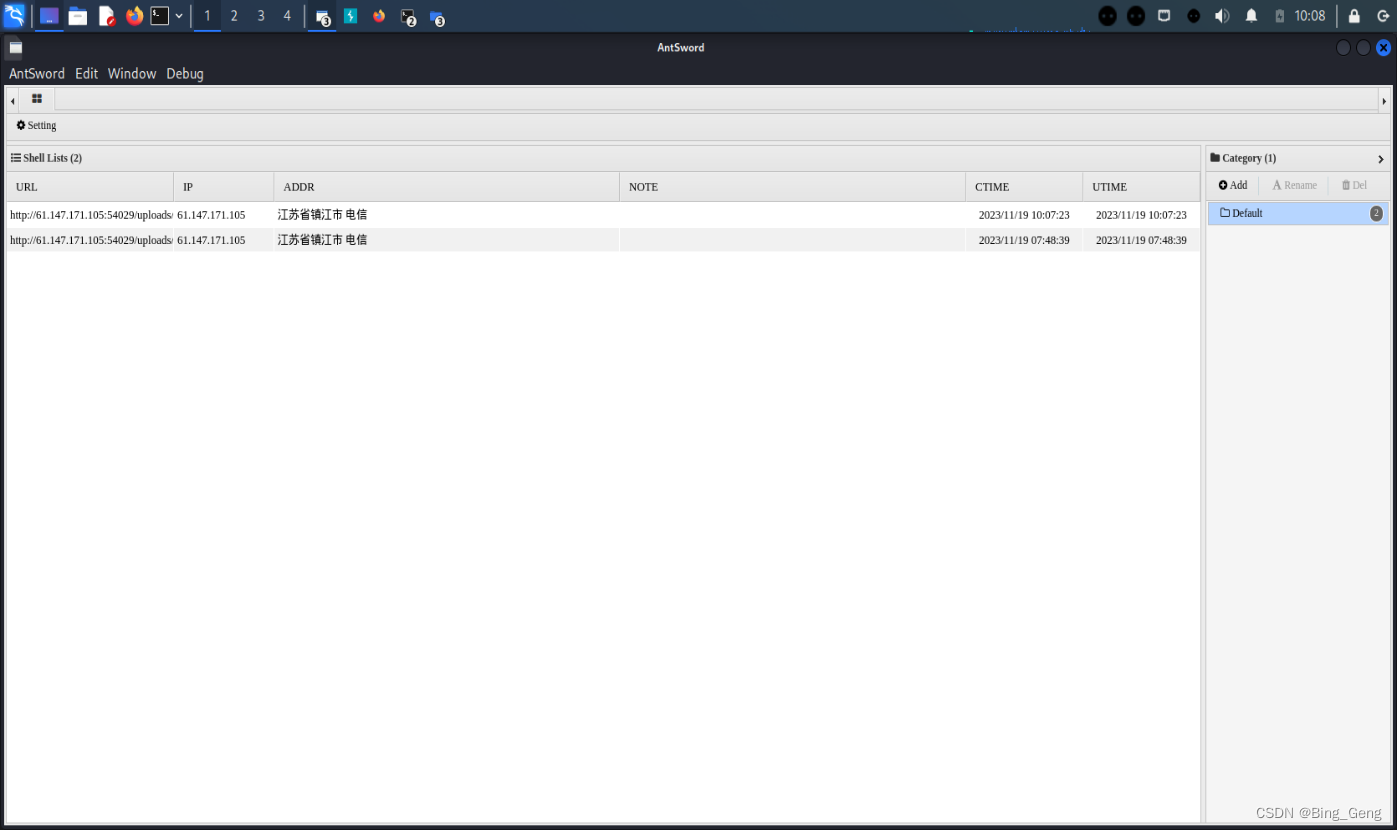
Task: Click the grid icon below the menu bar
Action: (x=37, y=99)
